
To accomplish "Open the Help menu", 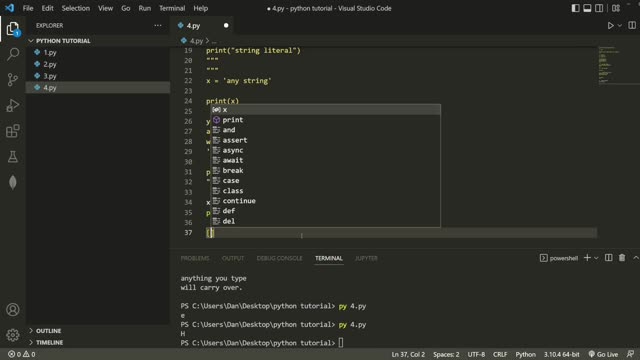I will click(200, 8).
